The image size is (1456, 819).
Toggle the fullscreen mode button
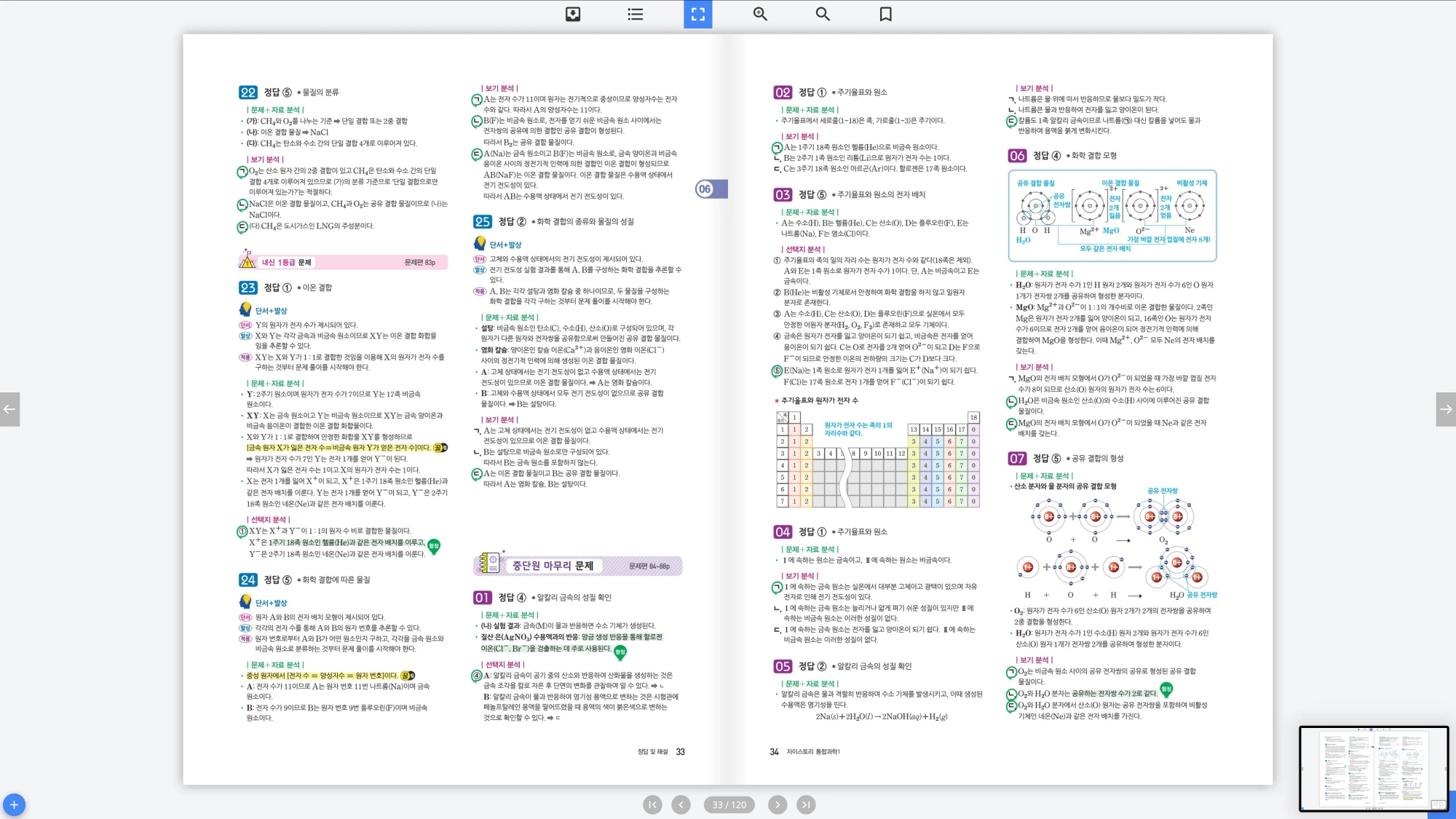(697, 14)
